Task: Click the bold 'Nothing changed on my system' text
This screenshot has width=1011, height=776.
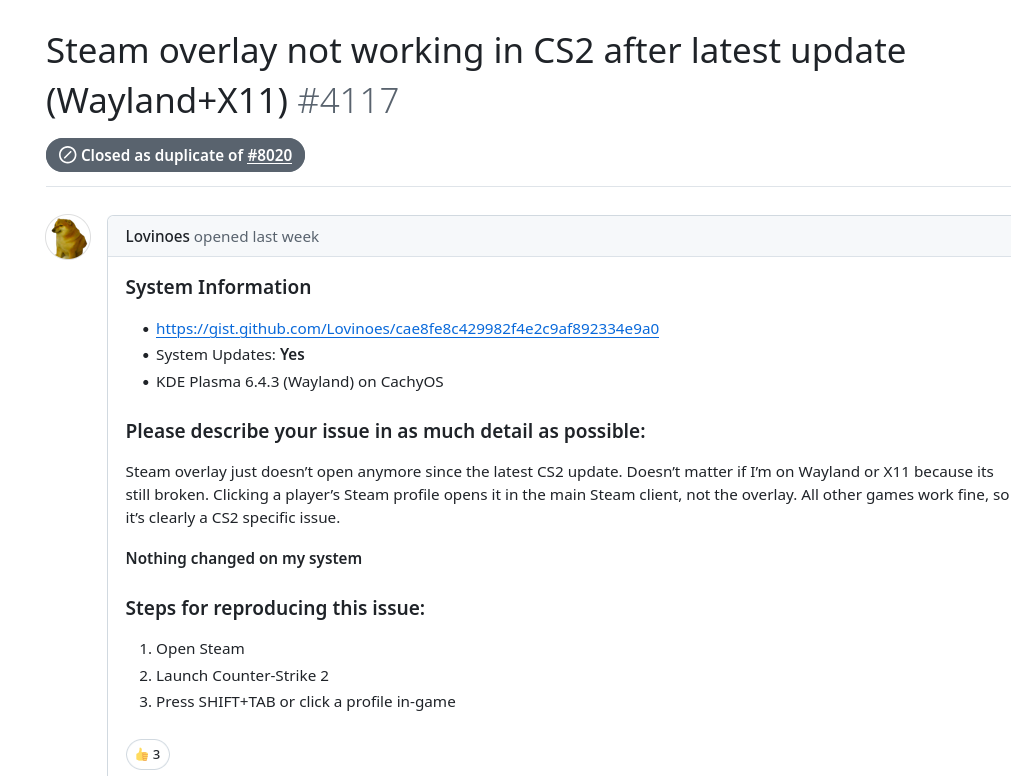Action: 243,558
